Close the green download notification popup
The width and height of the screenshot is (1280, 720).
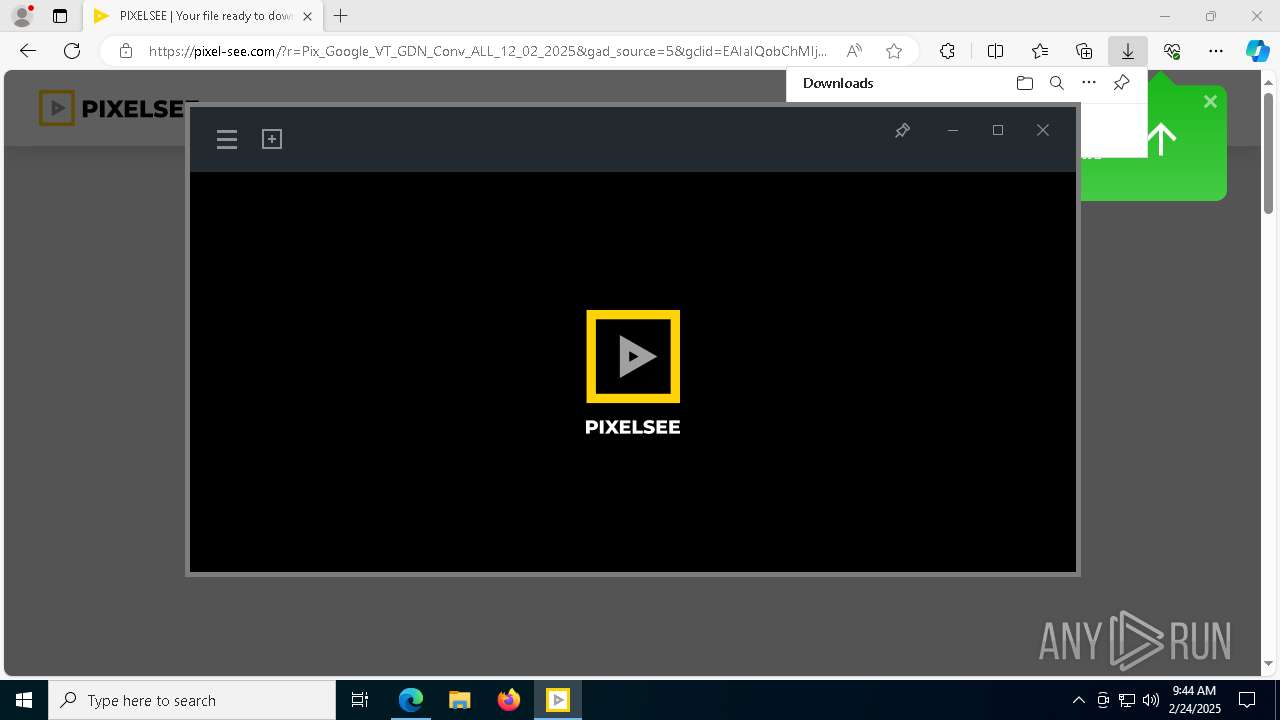click(1210, 101)
